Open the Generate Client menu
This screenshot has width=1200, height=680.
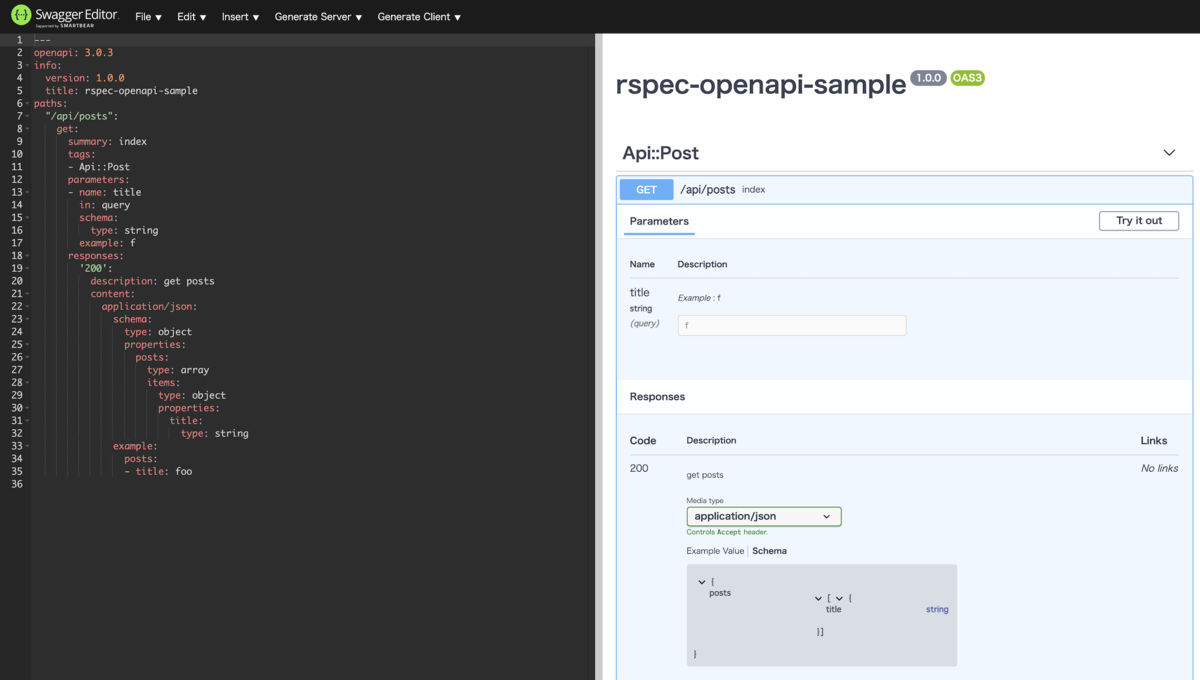pyautogui.click(x=420, y=17)
